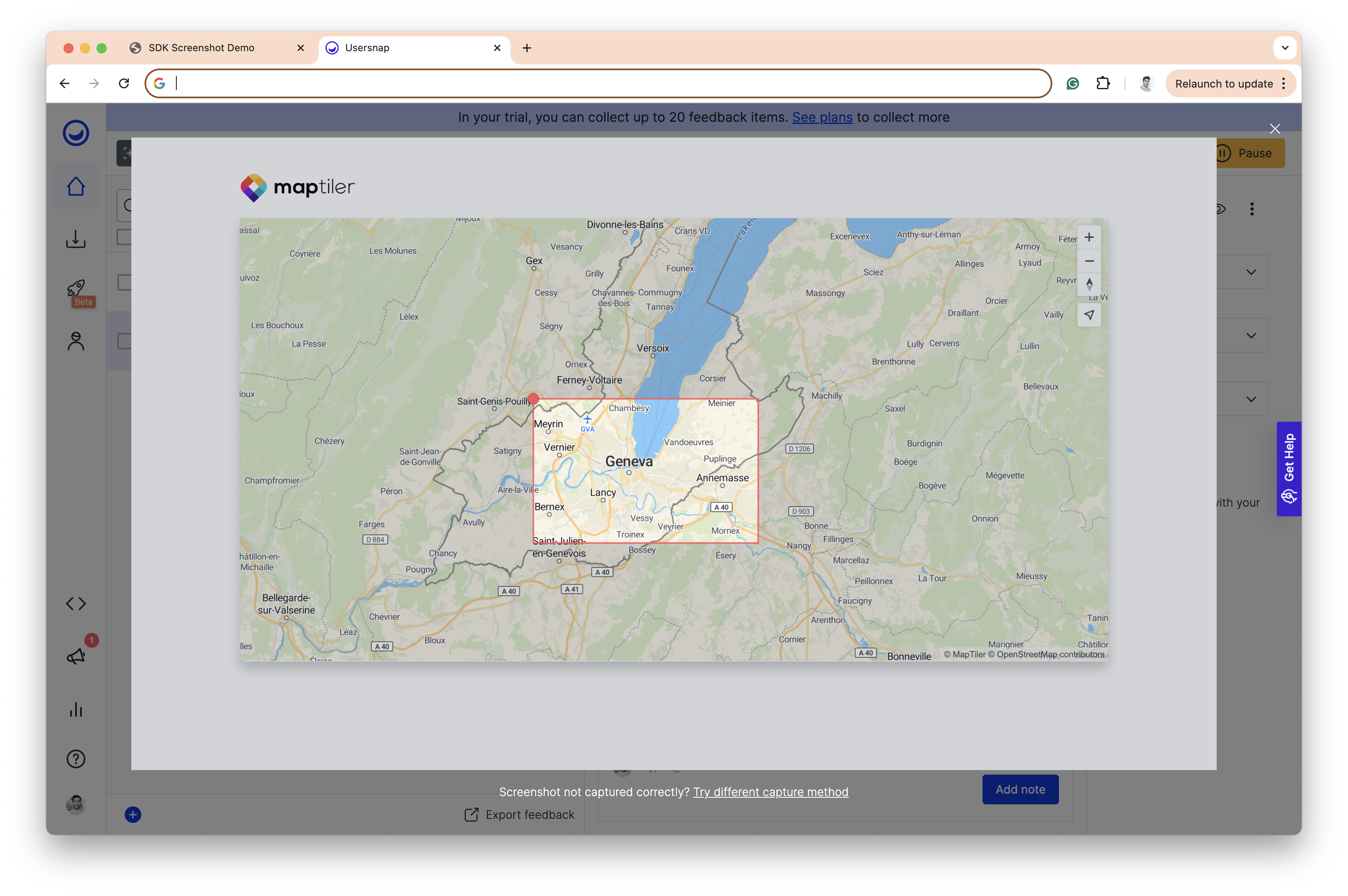Click Try different capture method link
This screenshot has height=896, width=1348.
pyautogui.click(x=770, y=792)
